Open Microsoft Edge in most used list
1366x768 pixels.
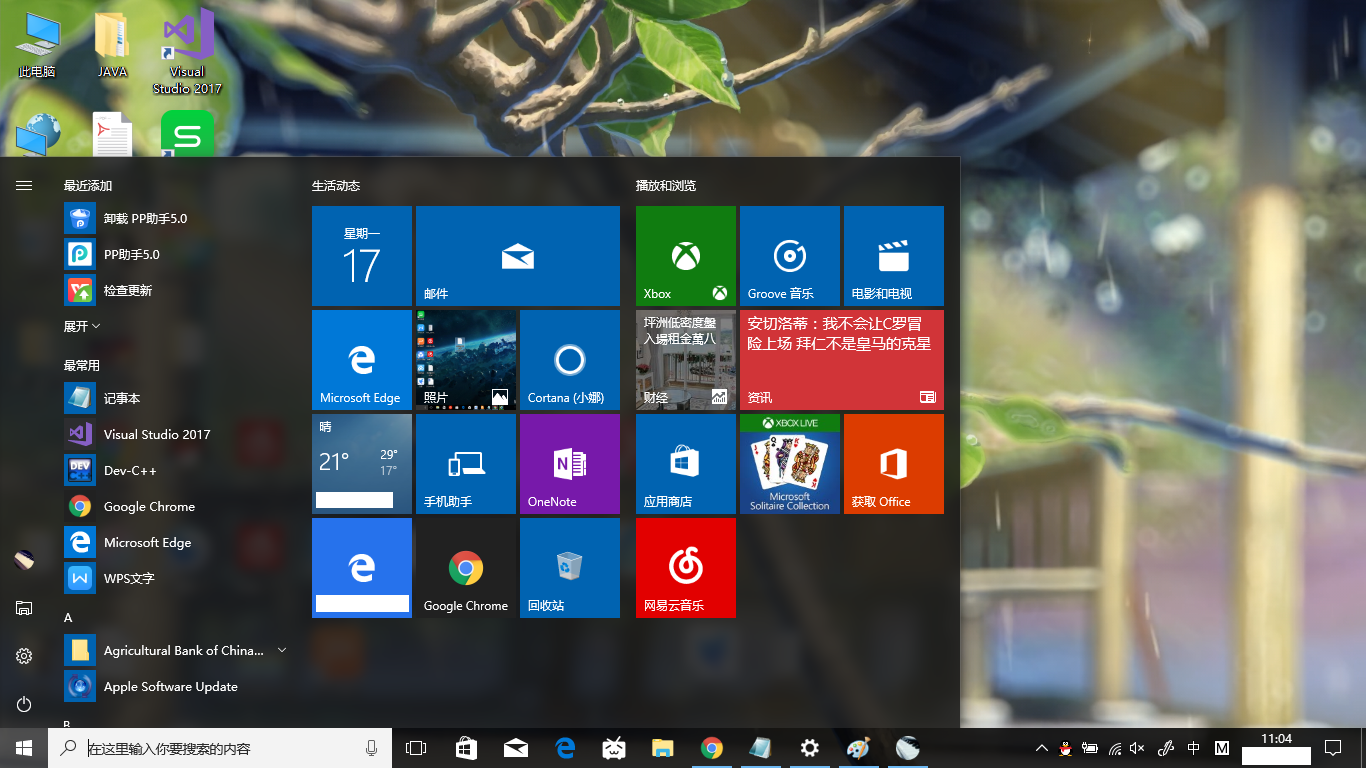click(x=176, y=542)
